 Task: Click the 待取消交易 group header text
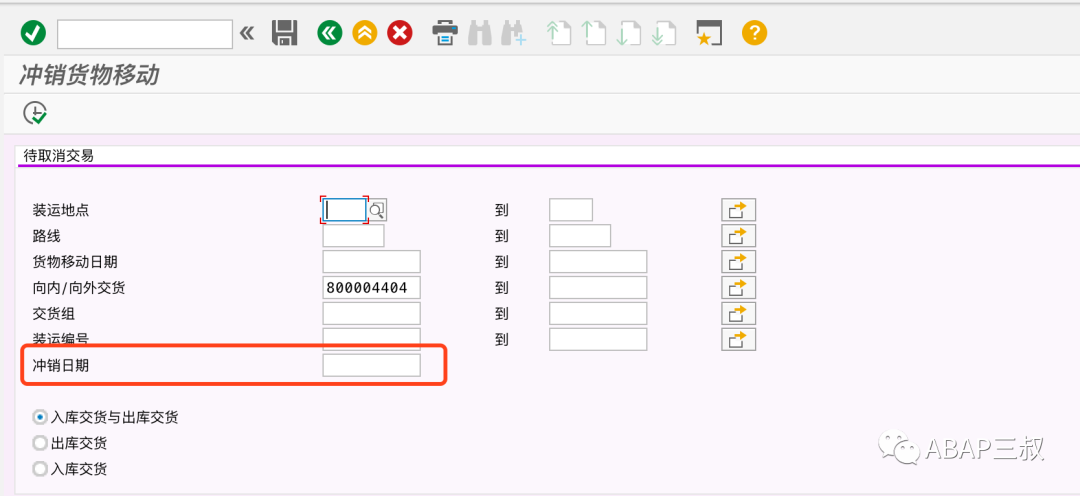(x=59, y=156)
